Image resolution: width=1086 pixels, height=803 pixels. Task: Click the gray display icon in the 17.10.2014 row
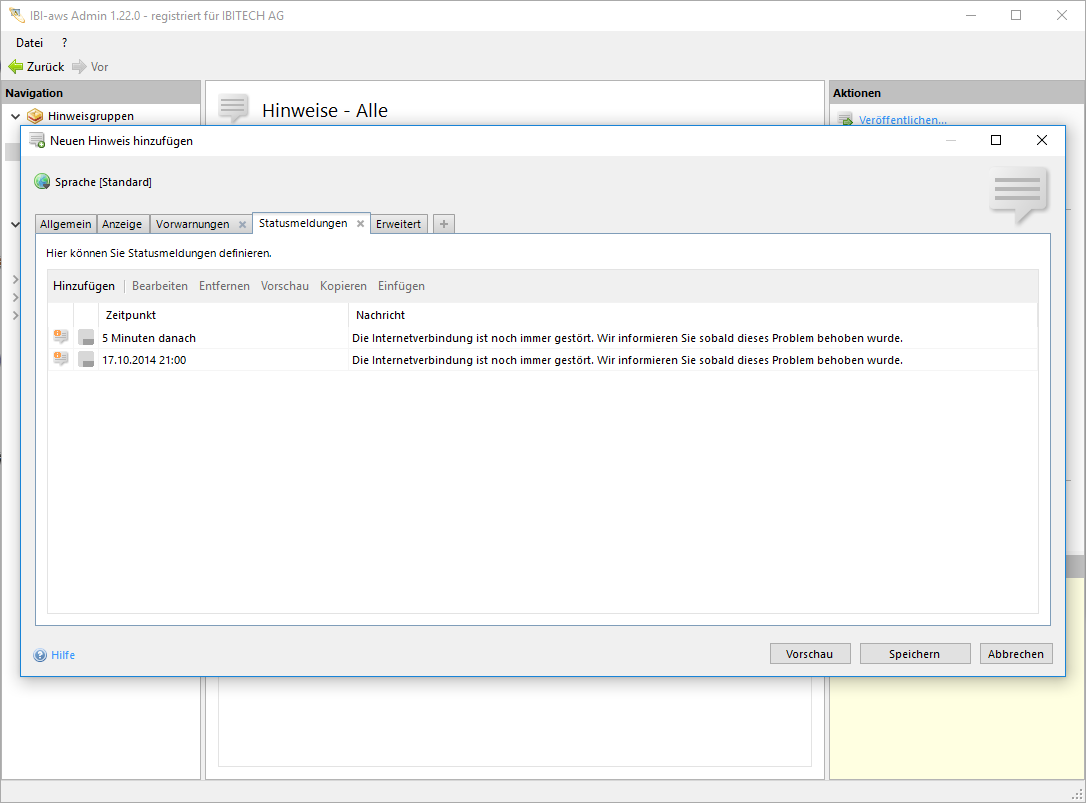tap(86, 360)
